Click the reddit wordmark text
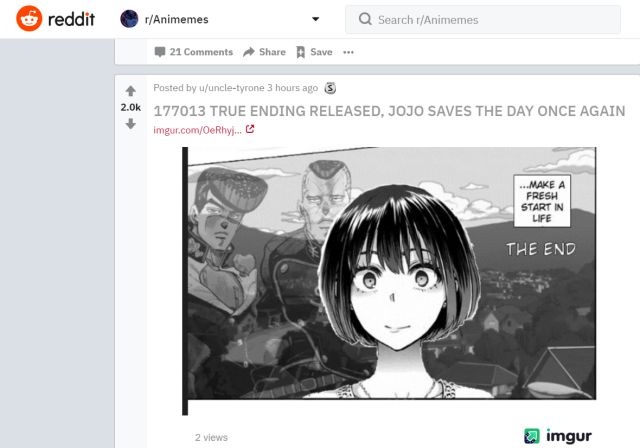 (x=71, y=19)
